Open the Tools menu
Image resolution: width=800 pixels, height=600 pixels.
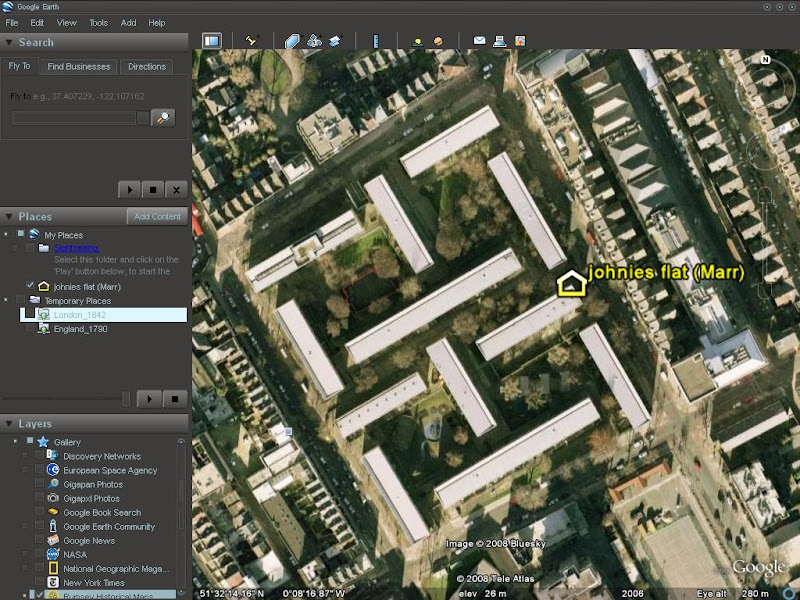pyautogui.click(x=98, y=22)
